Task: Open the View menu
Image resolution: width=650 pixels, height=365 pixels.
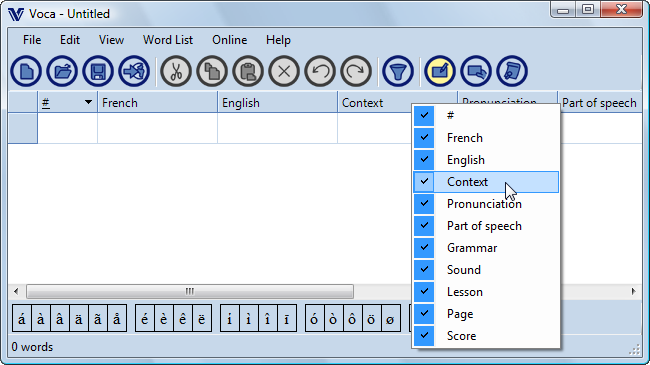Action: pos(111,40)
